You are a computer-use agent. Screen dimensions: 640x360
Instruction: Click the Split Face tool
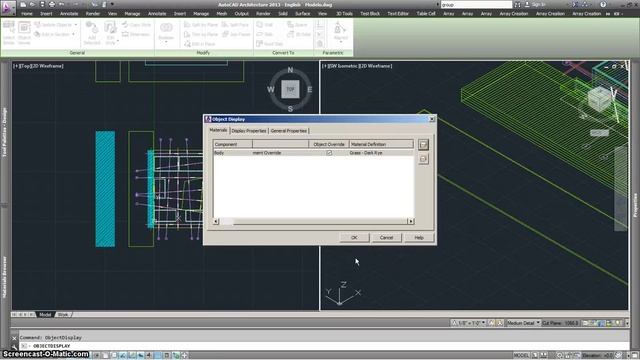point(236,25)
